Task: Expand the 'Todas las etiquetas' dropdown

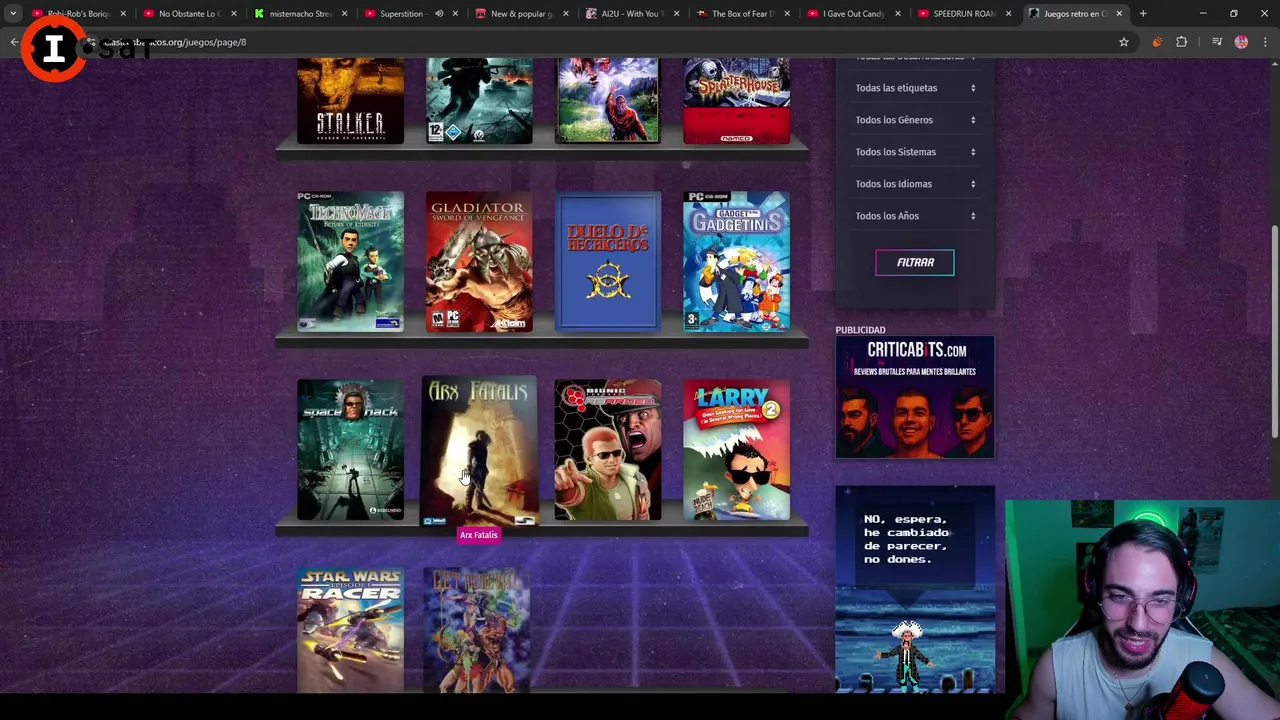Action: 915,88
